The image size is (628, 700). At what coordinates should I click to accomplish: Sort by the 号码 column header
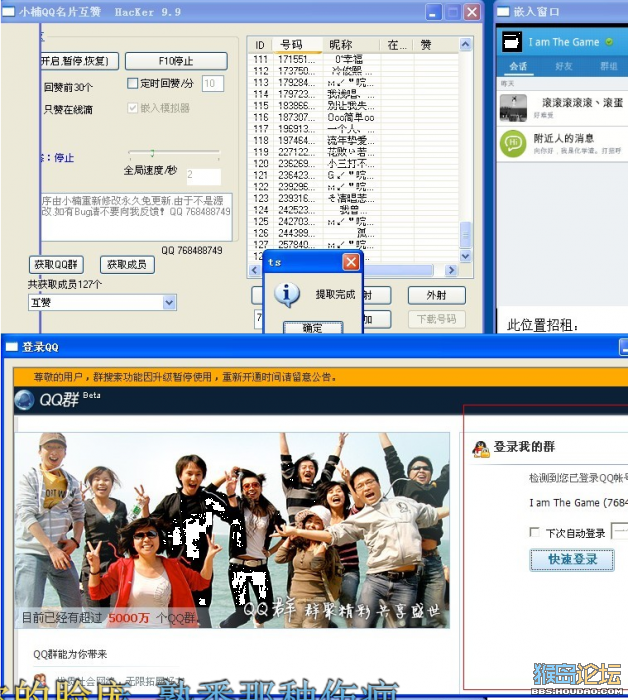coord(297,45)
